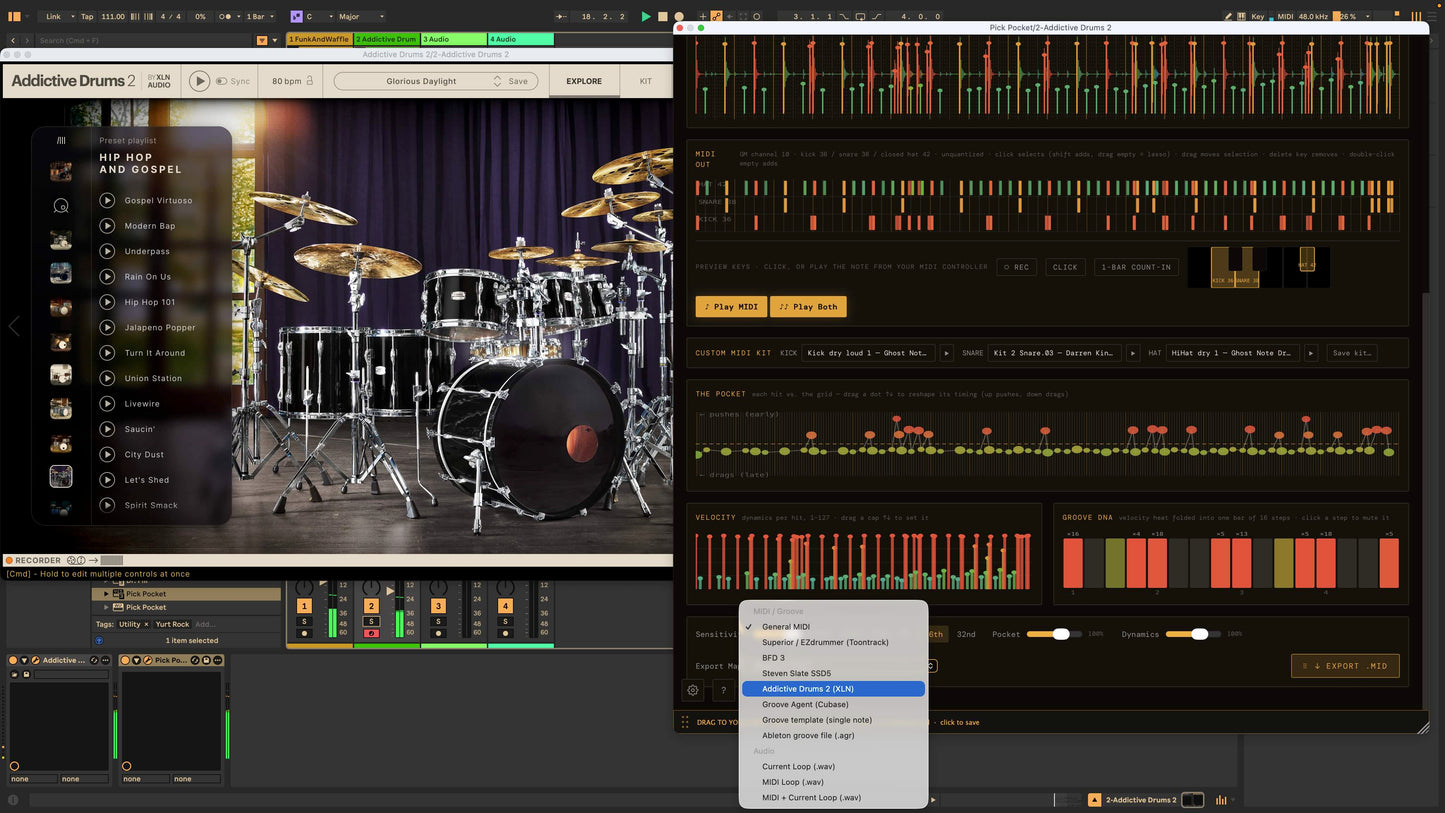This screenshot has height=813, width=1445.
Task: Choose Groove Agent (Cubase) from menu
Action: [x=833, y=704]
